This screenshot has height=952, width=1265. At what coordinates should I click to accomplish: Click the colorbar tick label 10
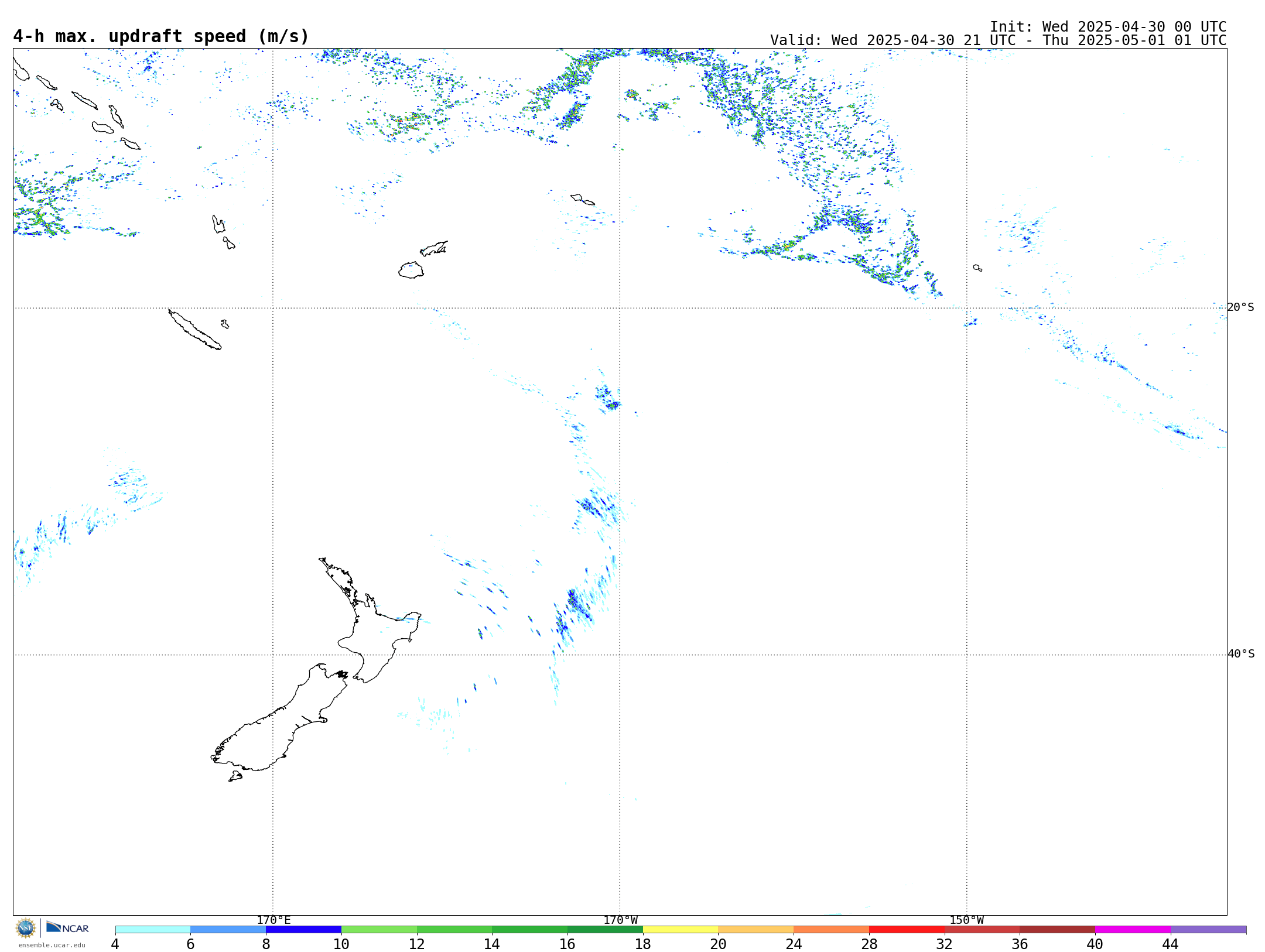tap(341, 944)
